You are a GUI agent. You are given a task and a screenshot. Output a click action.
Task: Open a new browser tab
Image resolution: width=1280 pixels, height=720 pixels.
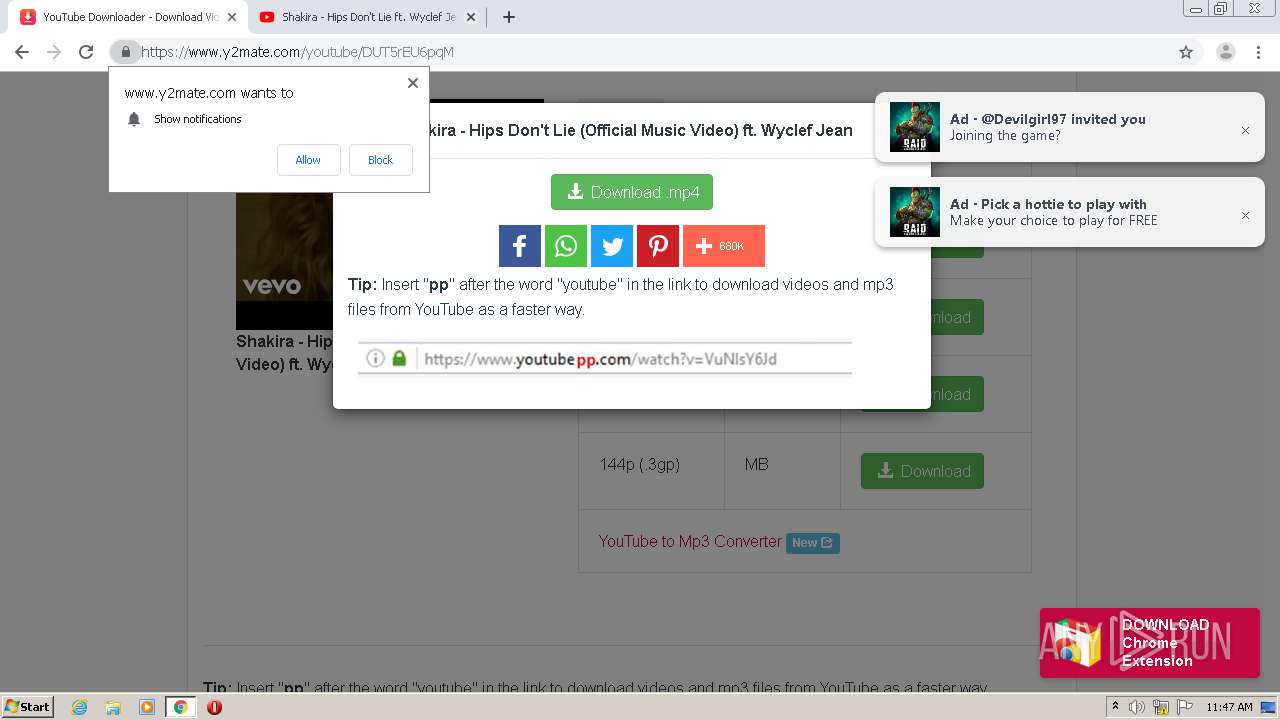509,17
